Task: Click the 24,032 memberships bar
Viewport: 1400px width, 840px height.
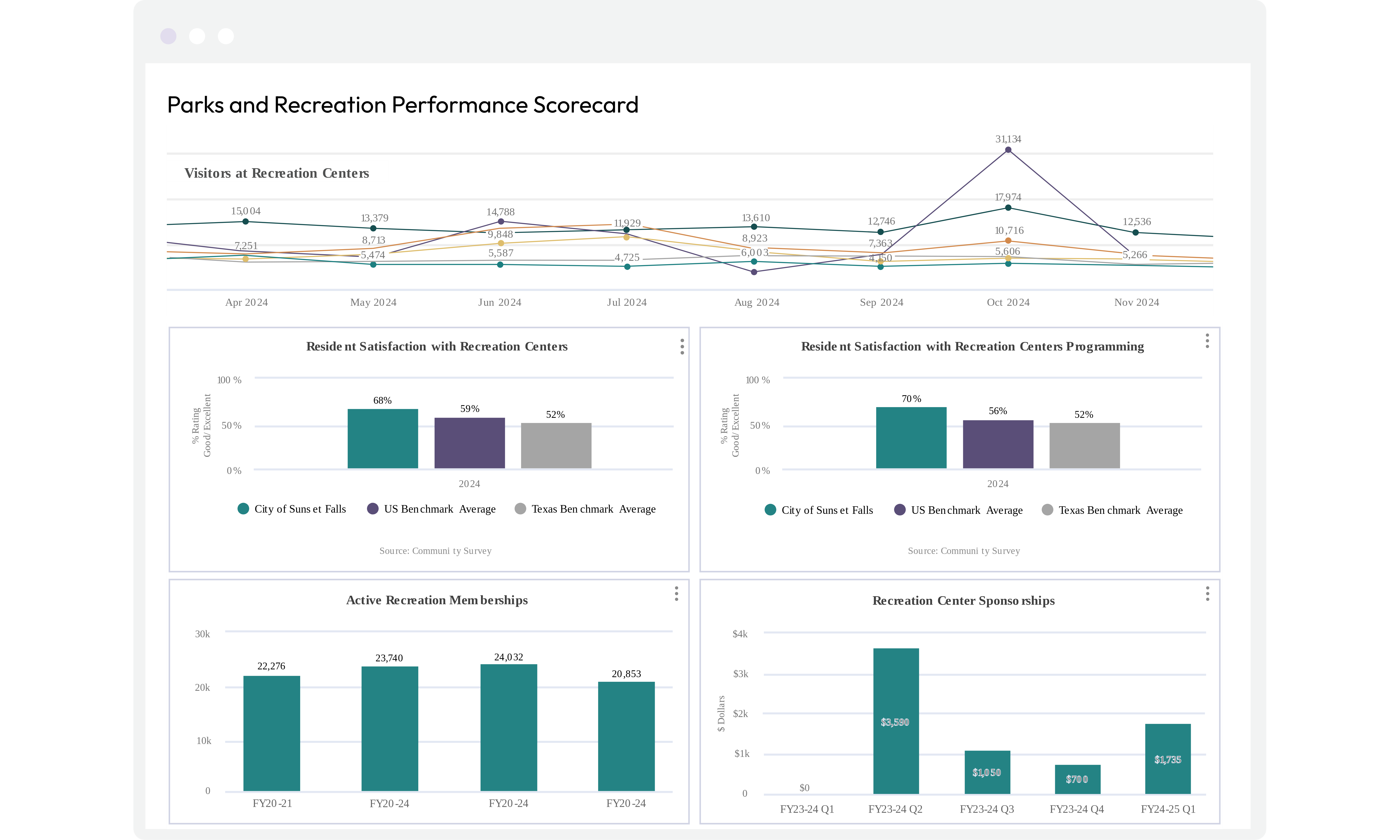Action: [508, 727]
